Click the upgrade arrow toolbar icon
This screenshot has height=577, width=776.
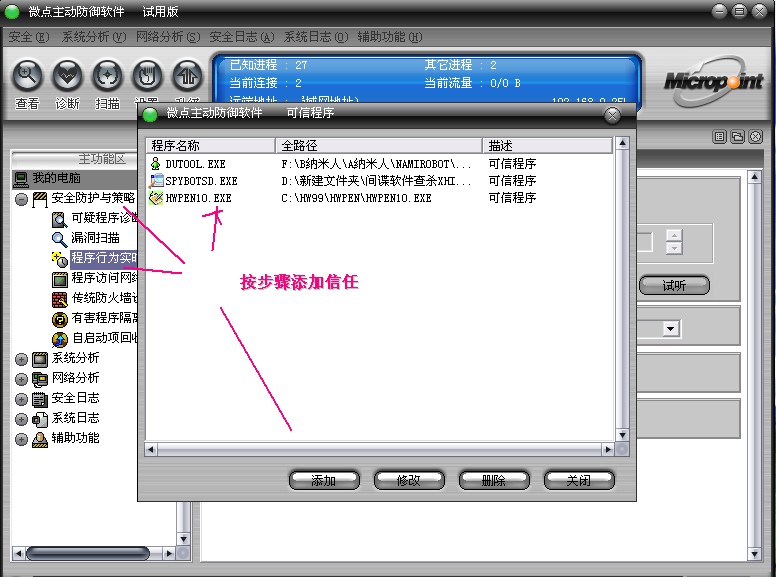[x=187, y=76]
